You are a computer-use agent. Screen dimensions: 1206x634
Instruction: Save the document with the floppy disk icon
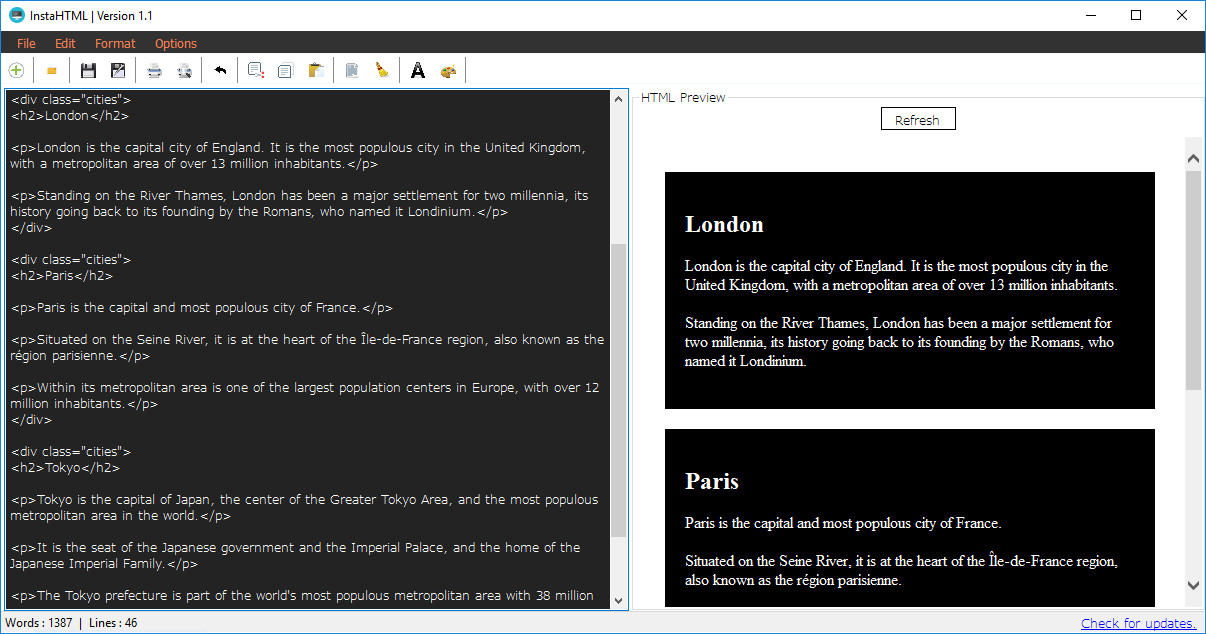(88, 70)
